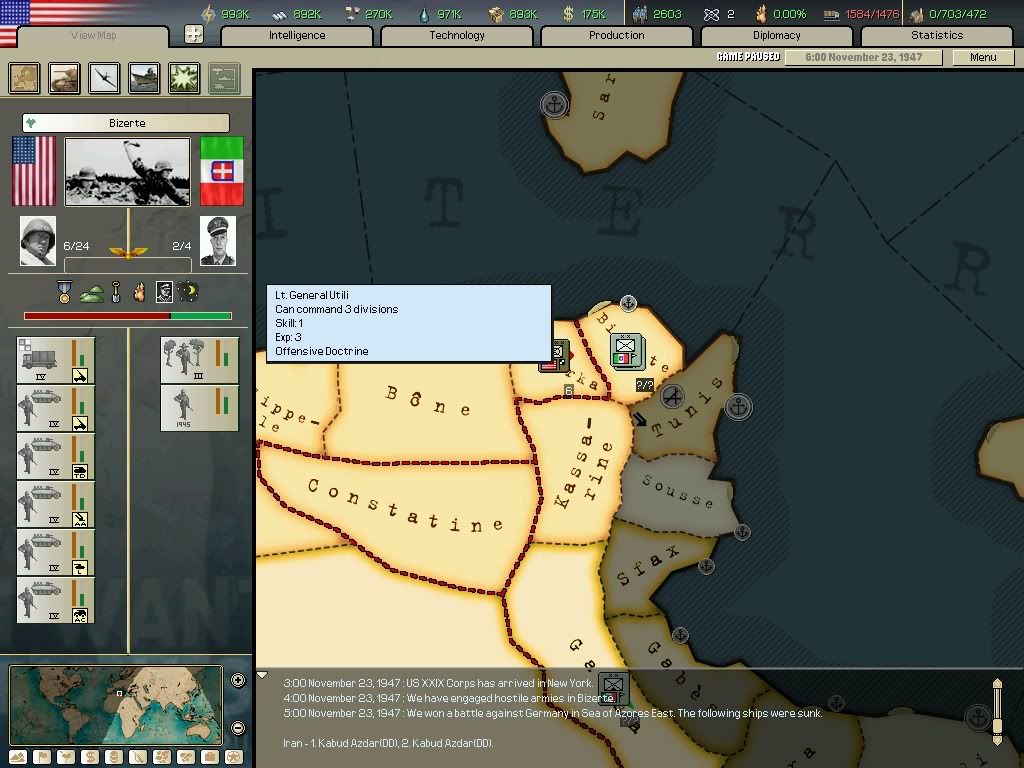Open the Diplomacy tab
This screenshot has height=768, width=1024.
777,35
